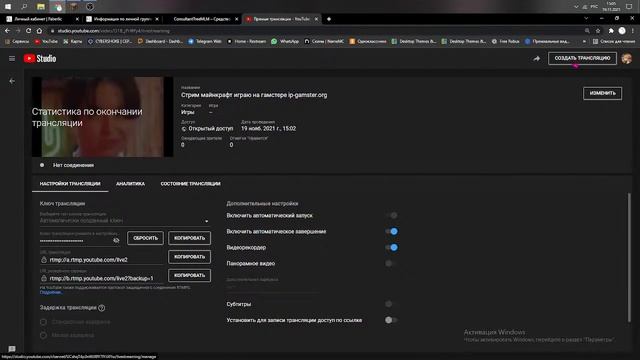The height and width of the screenshot is (360, 640).
Task: Open the Карты bookmark
Action: click(73, 41)
